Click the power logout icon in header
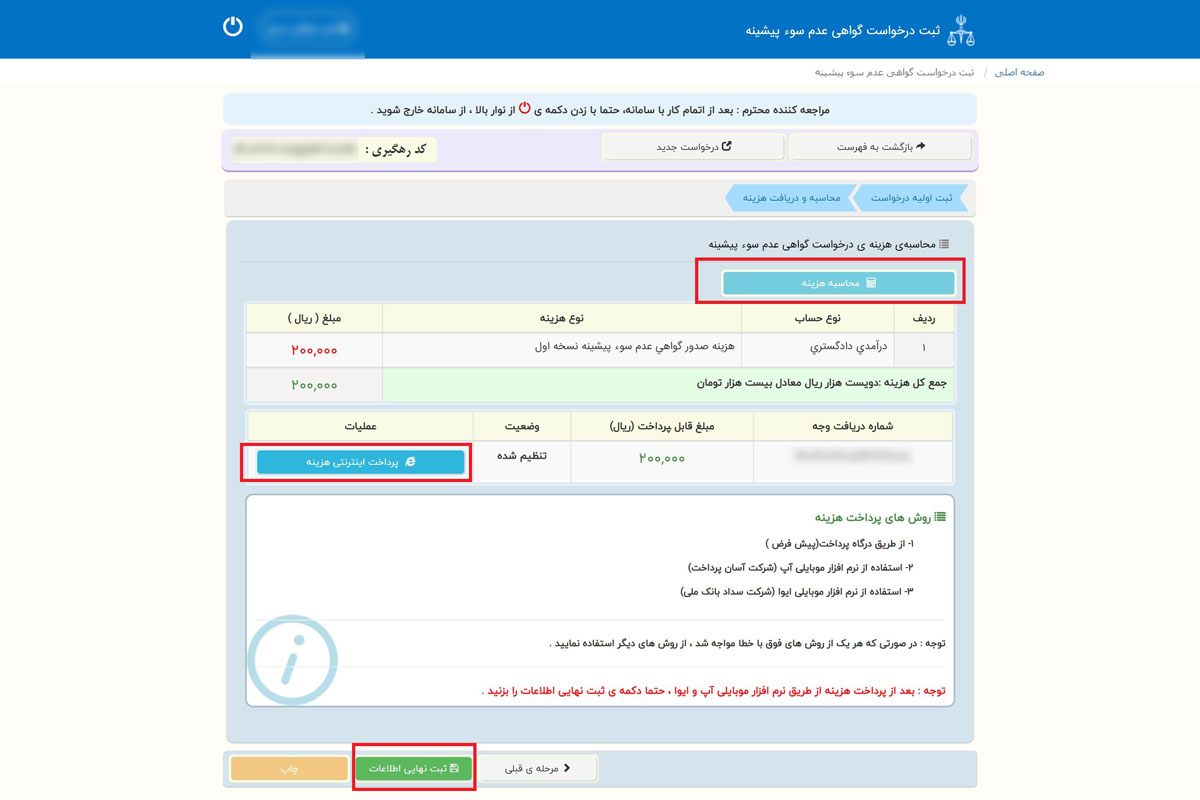The image size is (1200, 800). (232, 27)
